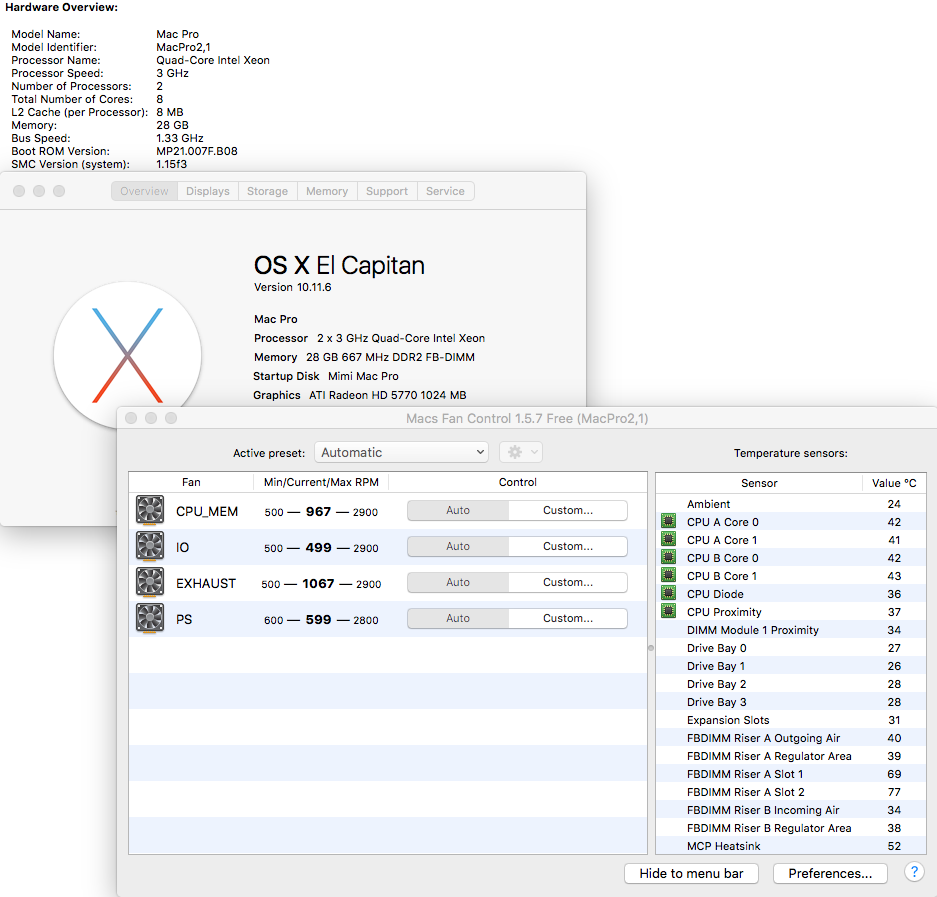
Task: Click the CPU B Core 0 chip icon
Action: (x=669, y=557)
